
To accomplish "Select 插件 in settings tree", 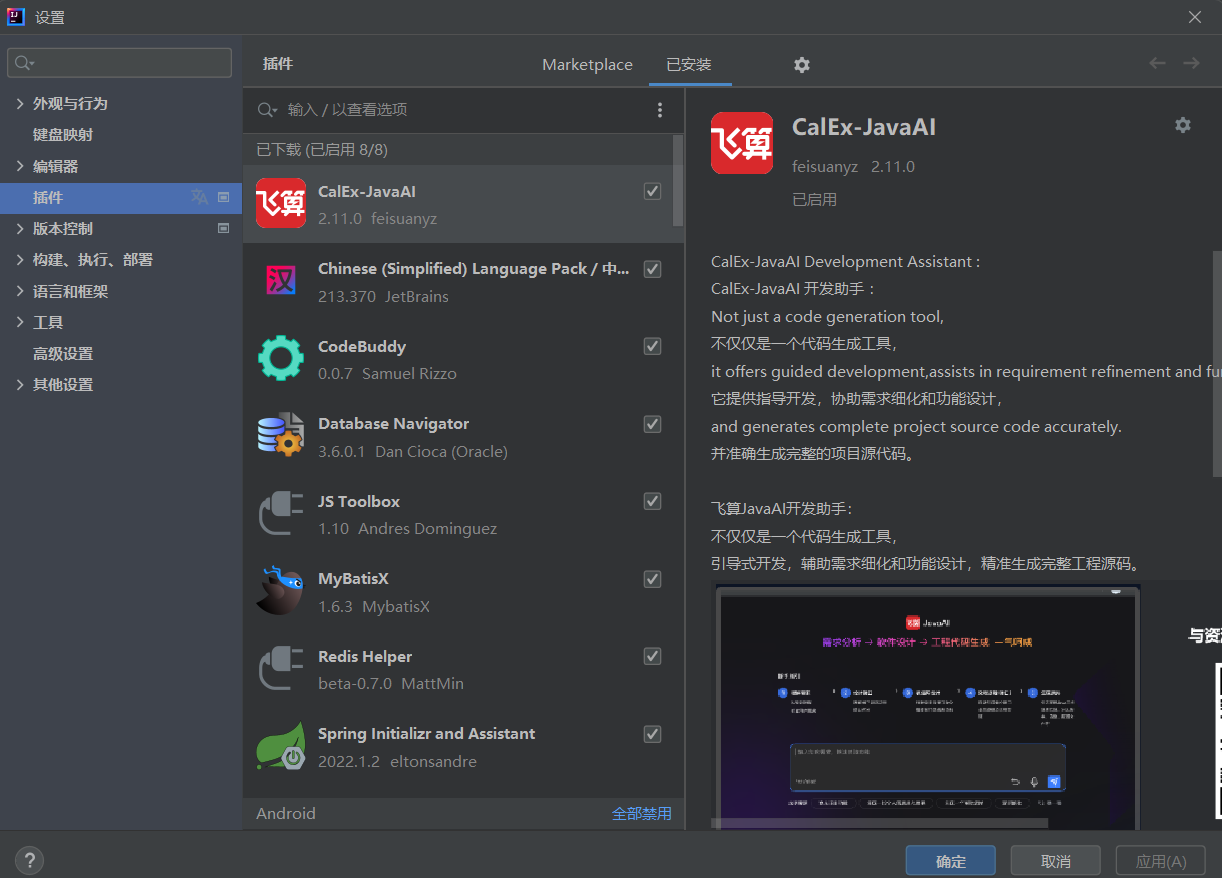I will tap(121, 197).
